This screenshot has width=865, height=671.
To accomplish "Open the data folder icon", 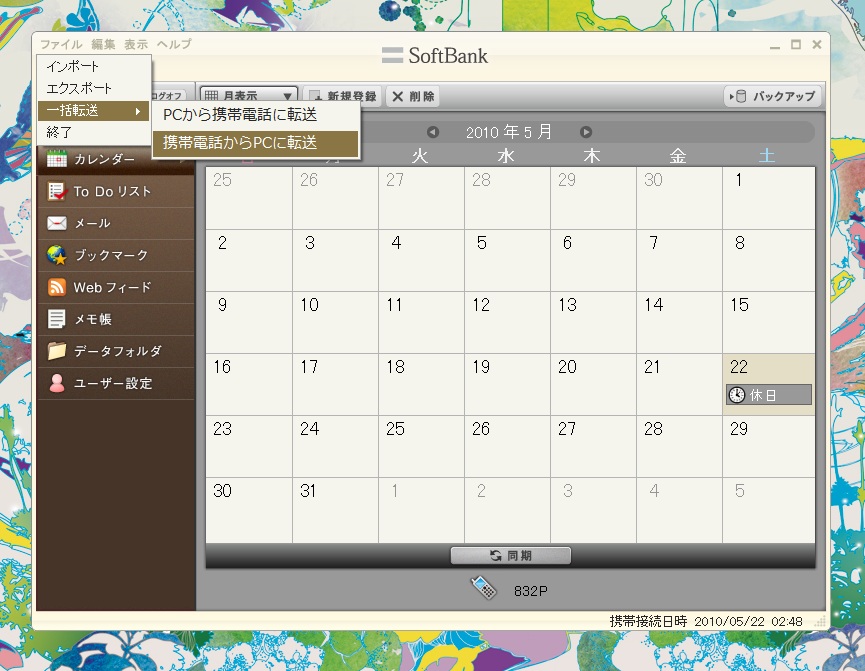I will click(x=57, y=351).
